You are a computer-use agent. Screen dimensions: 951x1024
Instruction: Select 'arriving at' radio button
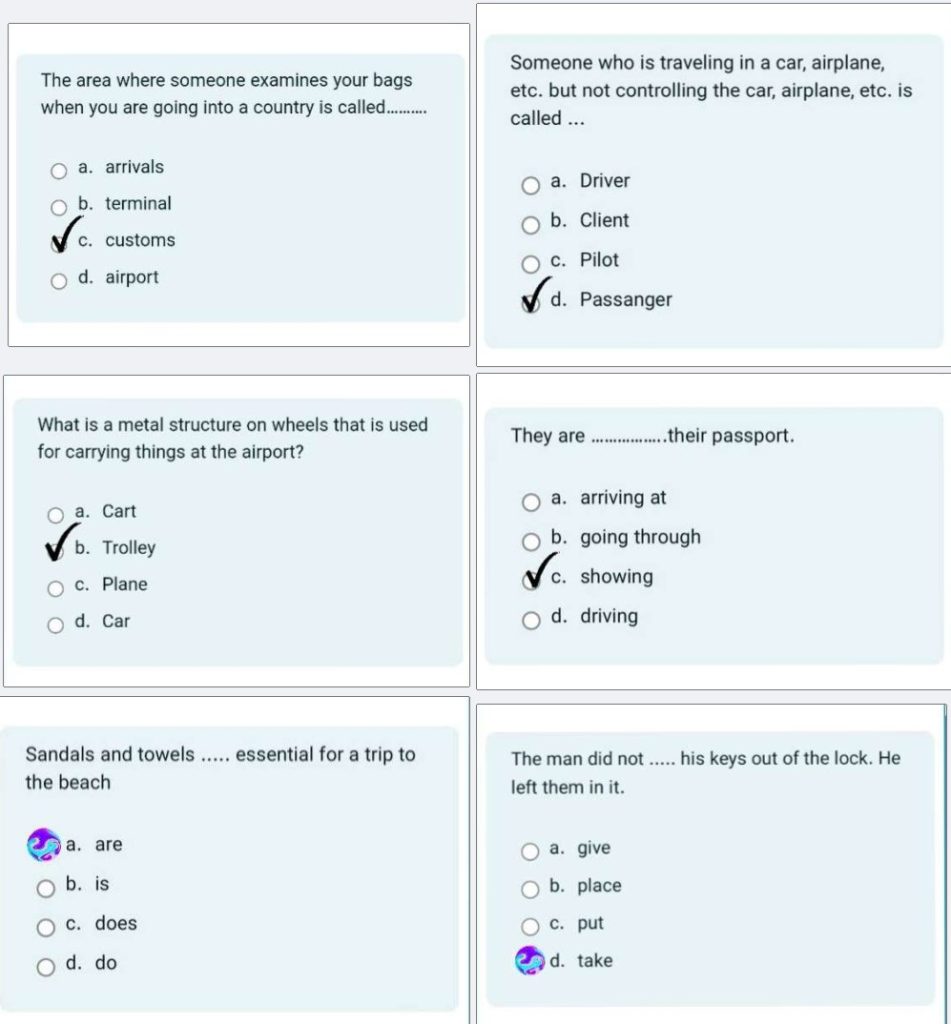[531, 502]
